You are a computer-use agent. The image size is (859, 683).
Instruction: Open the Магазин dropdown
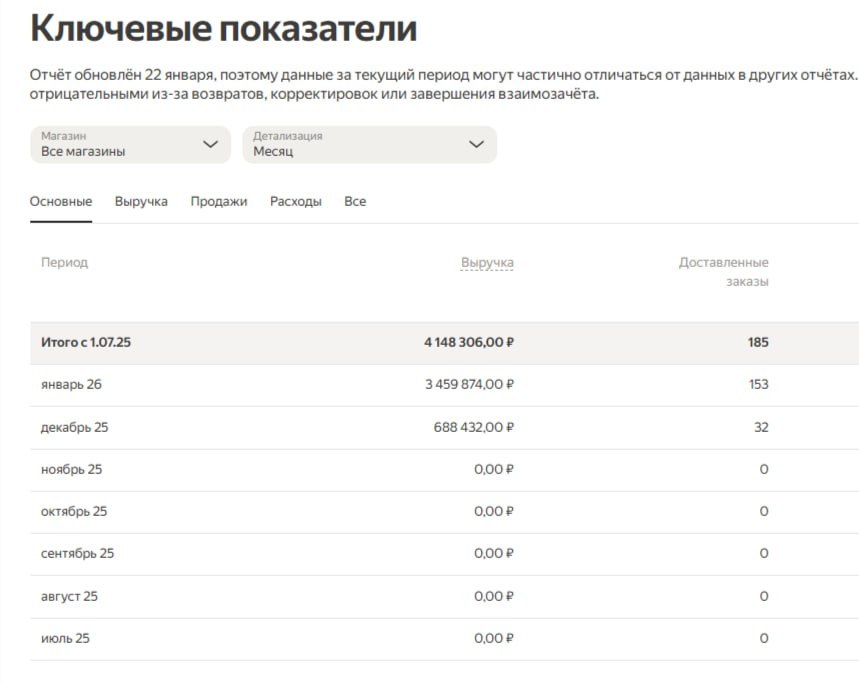[130, 145]
